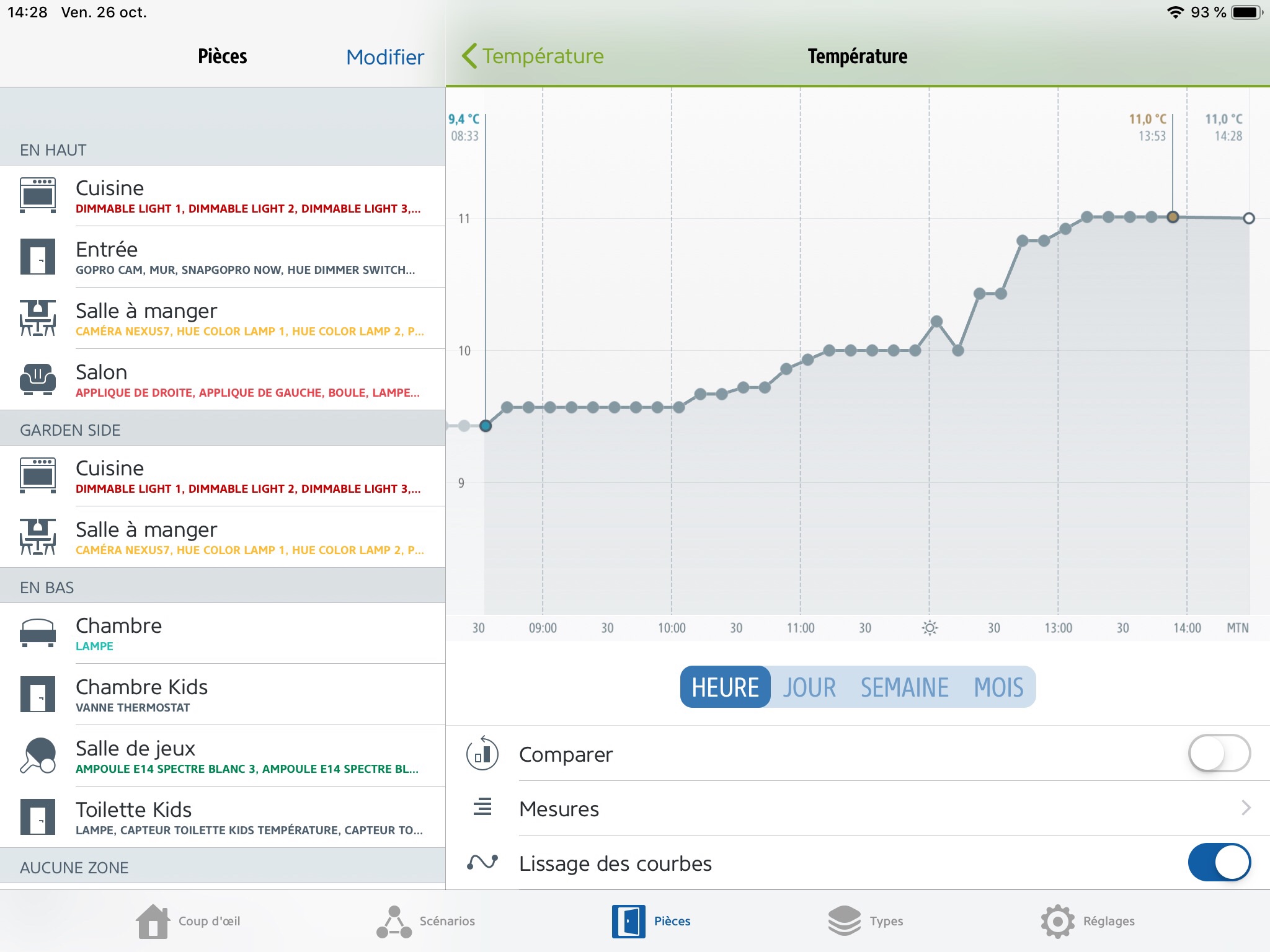Check the Wi-Fi status icon

click(1175, 12)
